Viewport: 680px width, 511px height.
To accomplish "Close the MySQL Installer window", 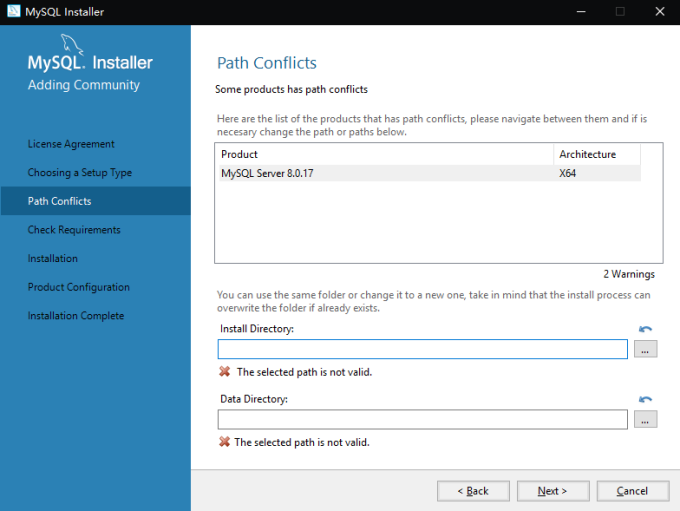I will [660, 12].
